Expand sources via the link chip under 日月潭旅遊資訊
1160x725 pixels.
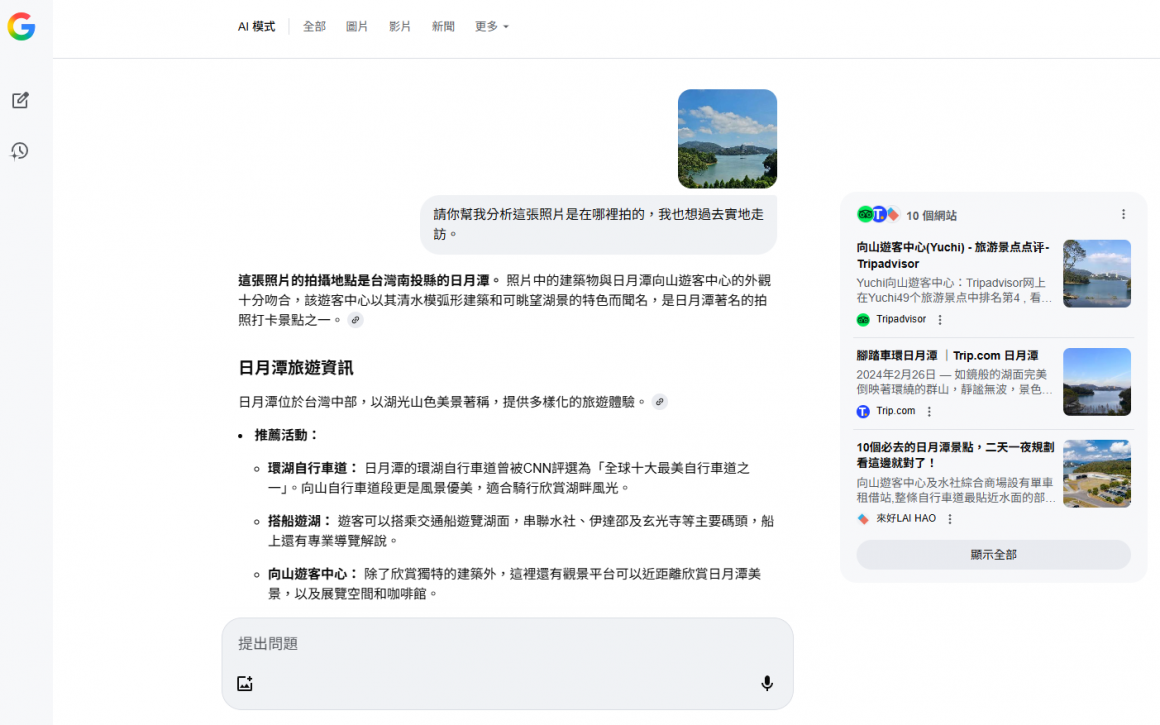click(x=658, y=400)
